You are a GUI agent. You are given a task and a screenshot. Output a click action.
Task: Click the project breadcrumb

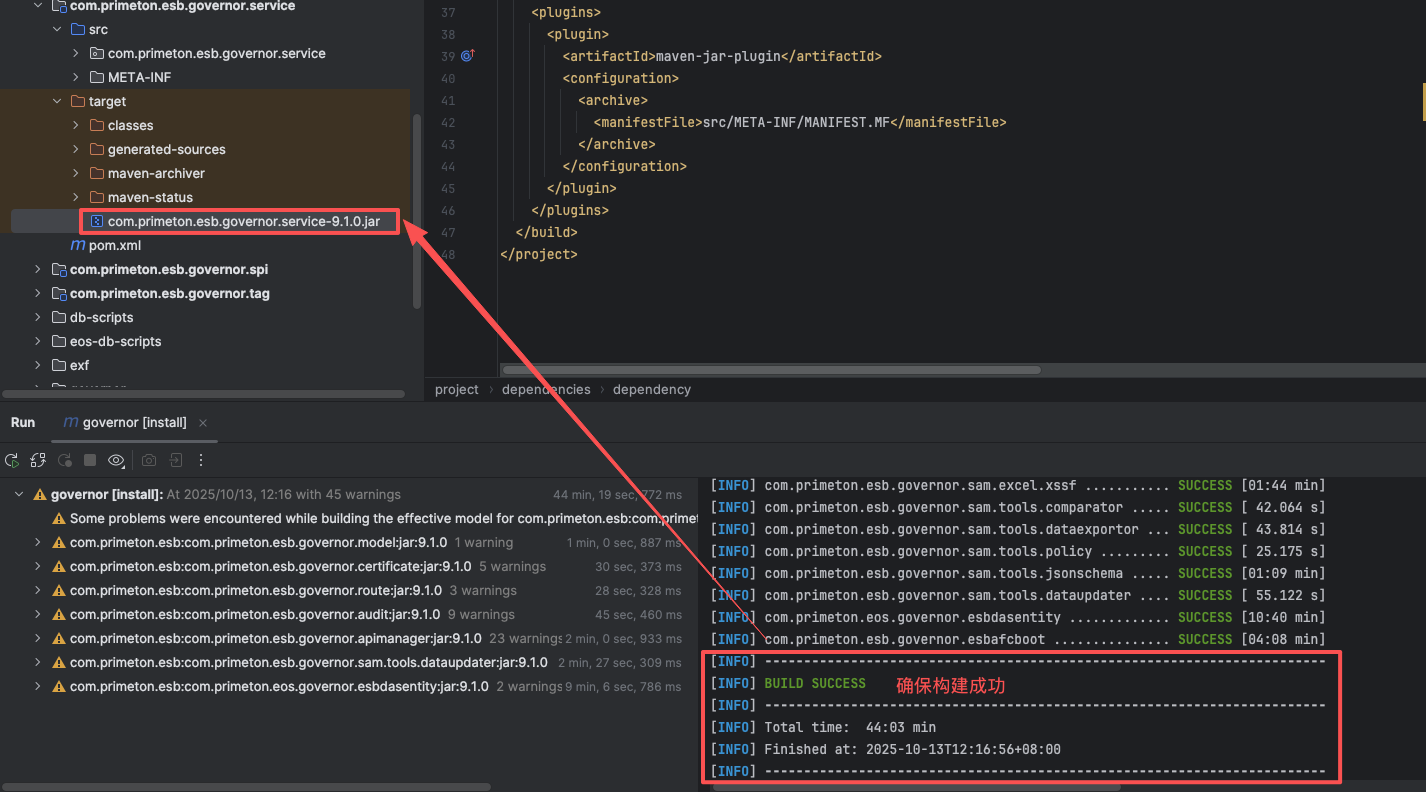pos(456,389)
